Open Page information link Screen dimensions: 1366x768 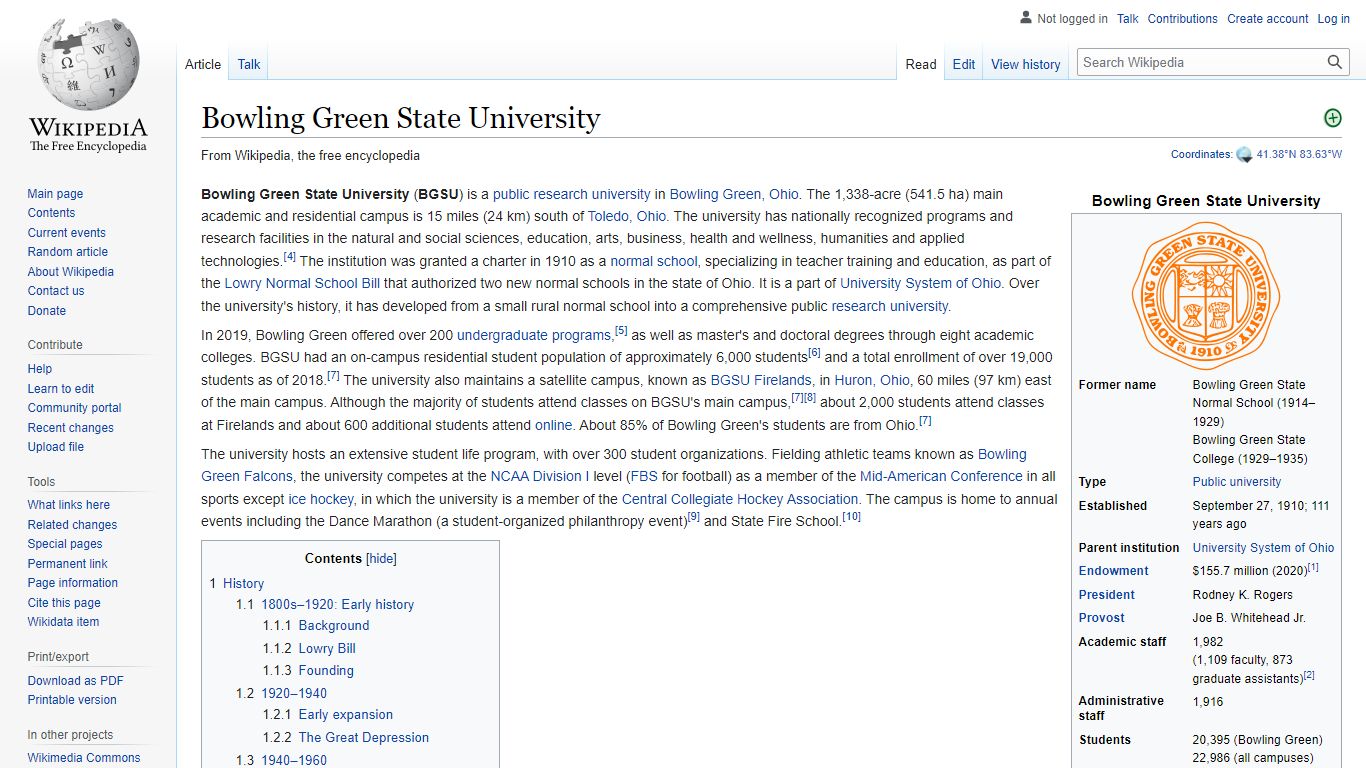pos(72,583)
